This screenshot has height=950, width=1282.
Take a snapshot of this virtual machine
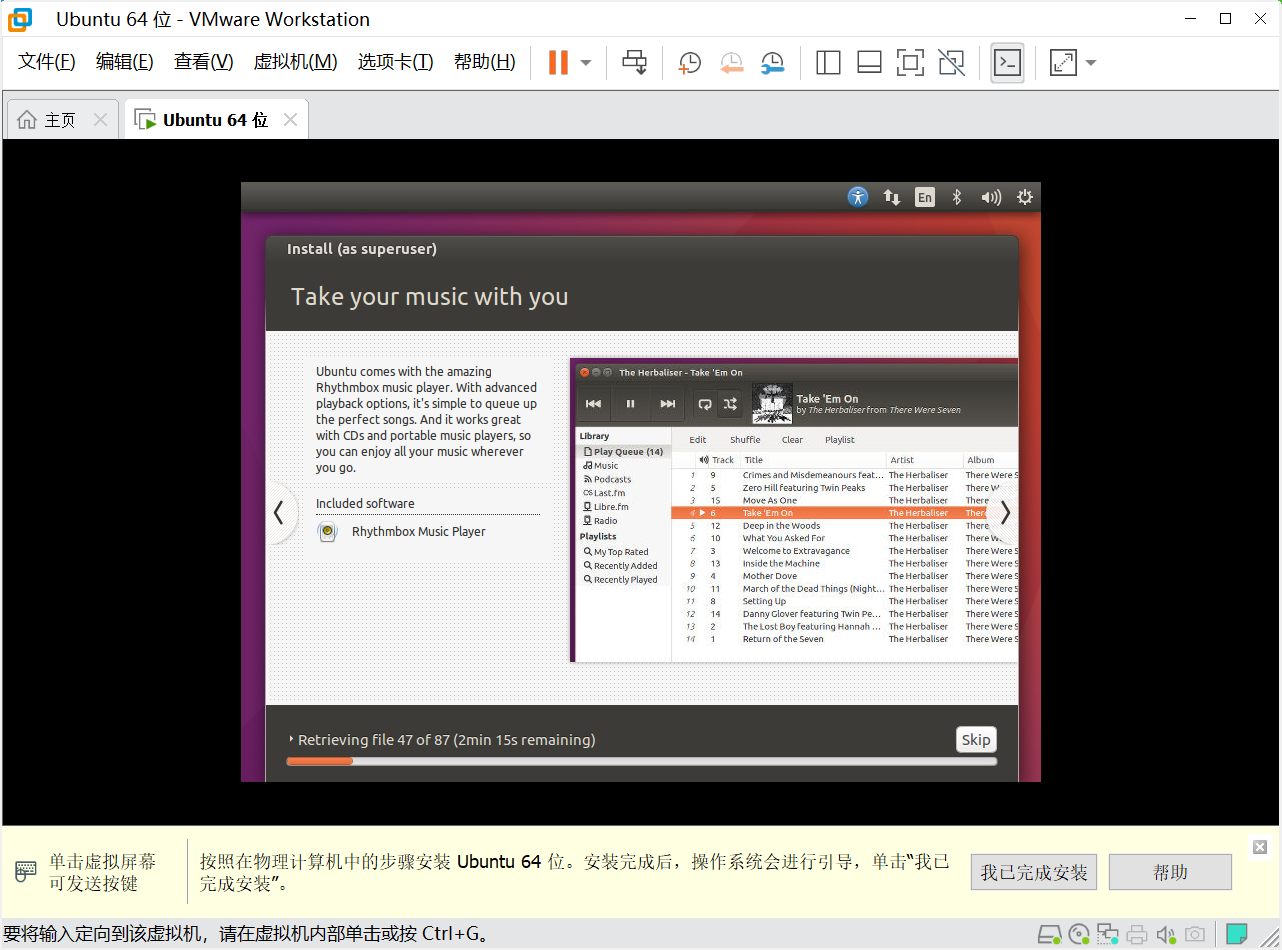689,63
